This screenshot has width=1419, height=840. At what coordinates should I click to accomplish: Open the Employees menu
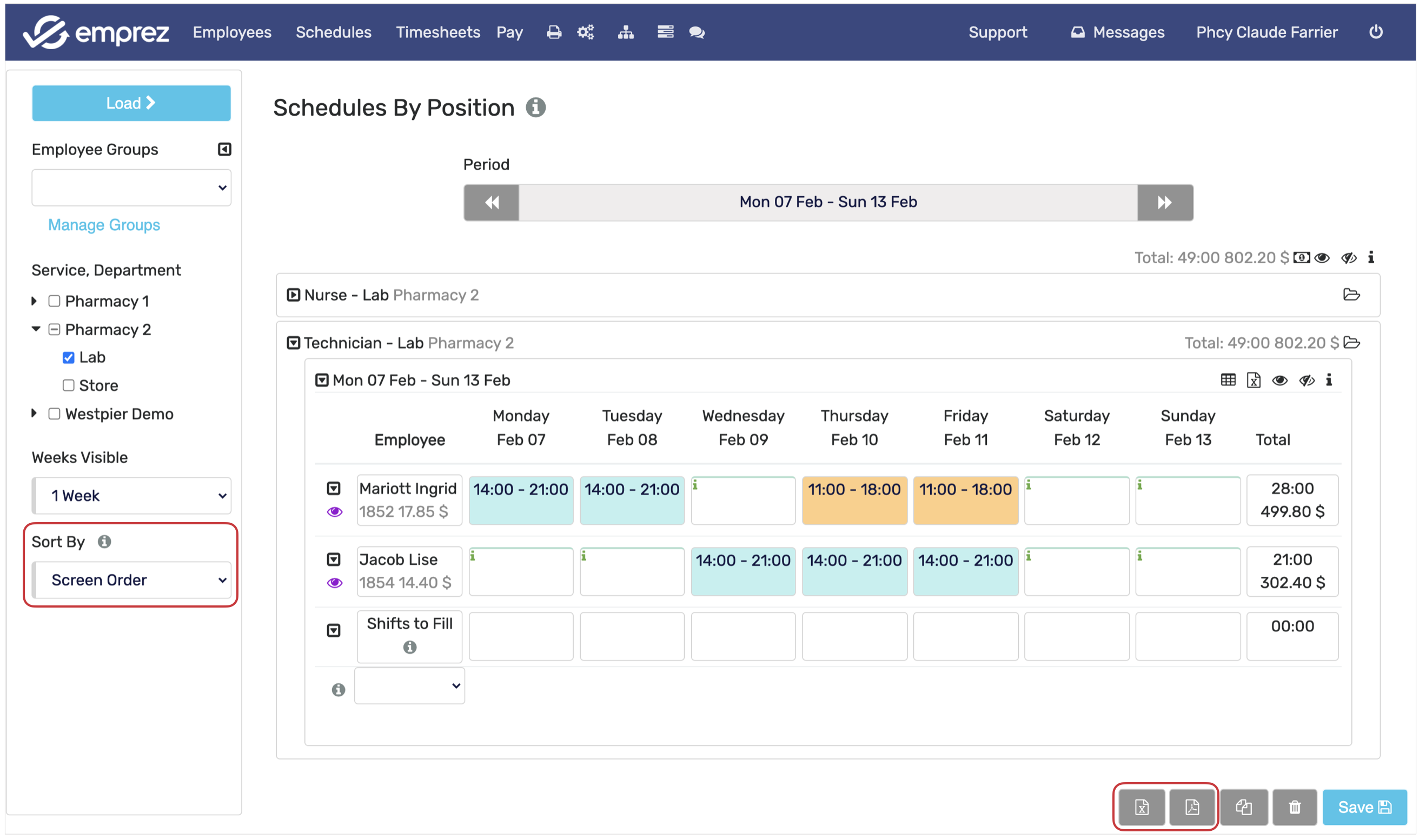tap(231, 32)
